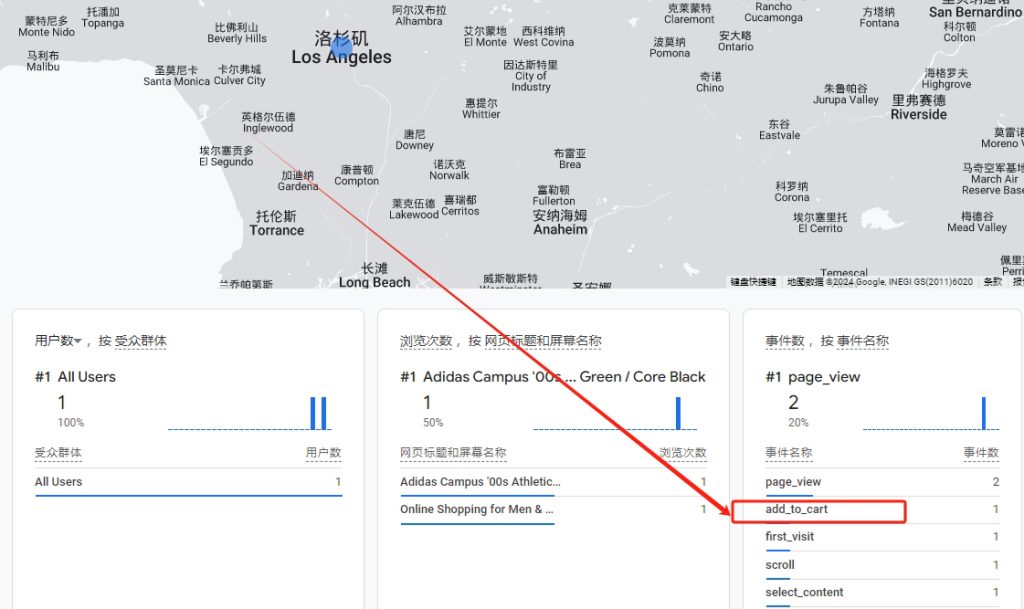Select the page_view event row
Image resolution: width=1024 pixels, height=609 pixels.
tap(793, 482)
